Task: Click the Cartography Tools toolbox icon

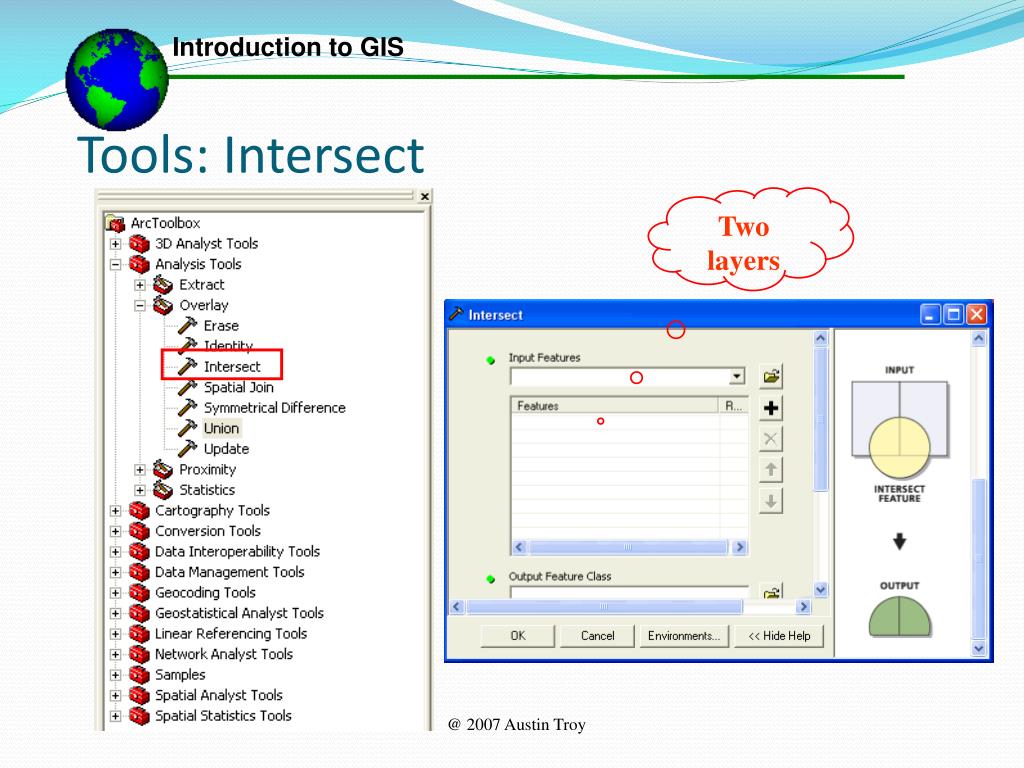Action: [x=139, y=511]
